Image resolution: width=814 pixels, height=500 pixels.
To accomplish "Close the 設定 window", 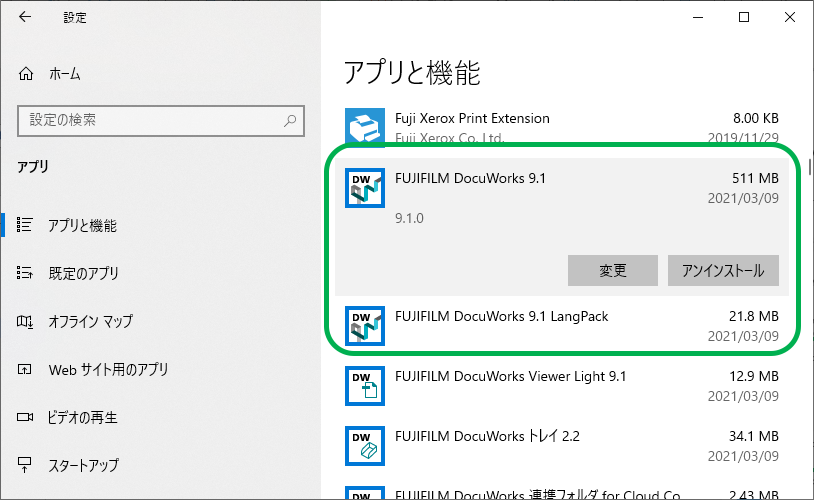I will pyautogui.click(x=790, y=17).
